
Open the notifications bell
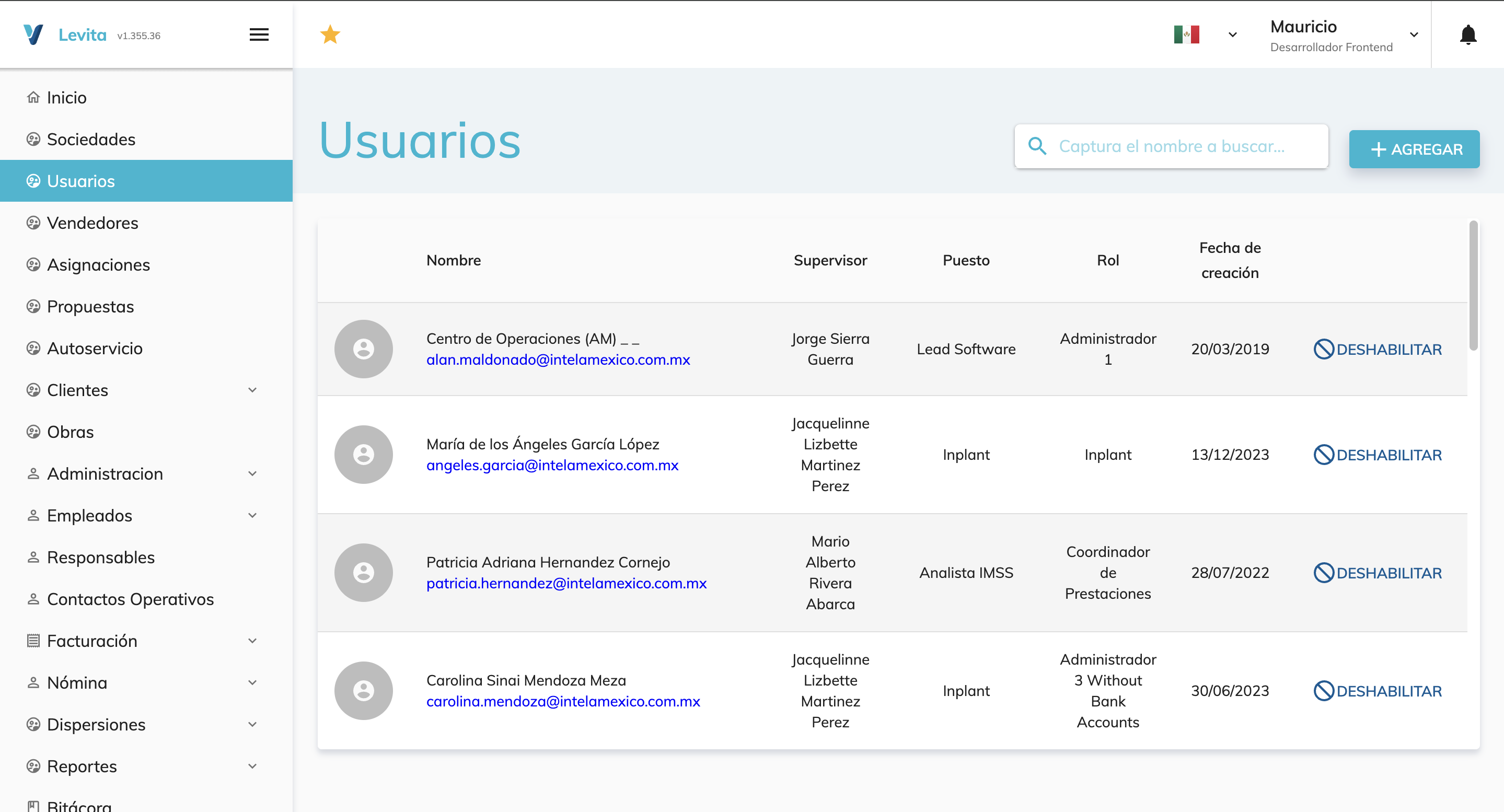[x=1467, y=35]
